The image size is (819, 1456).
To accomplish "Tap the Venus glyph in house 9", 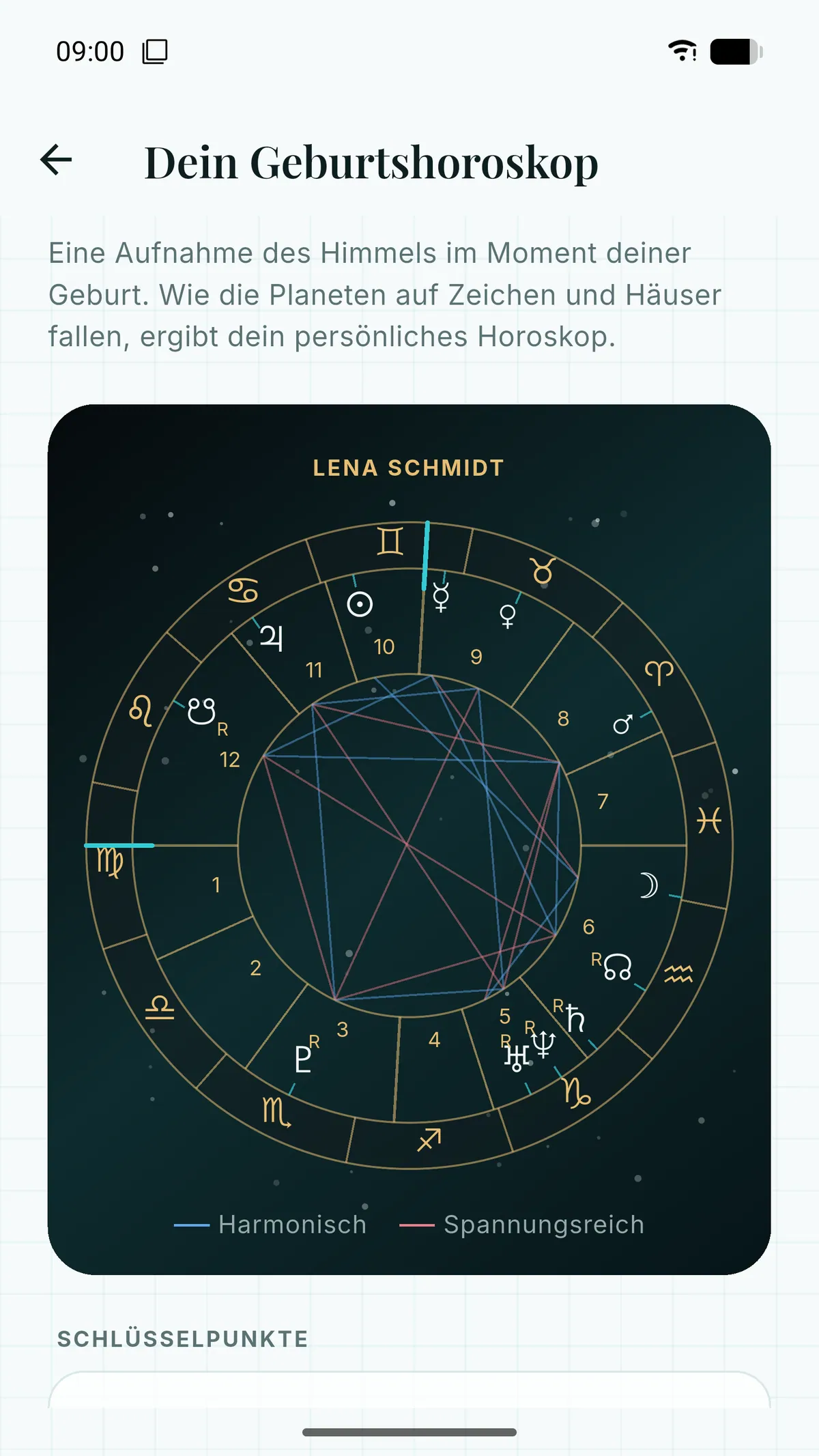I will pos(508,616).
